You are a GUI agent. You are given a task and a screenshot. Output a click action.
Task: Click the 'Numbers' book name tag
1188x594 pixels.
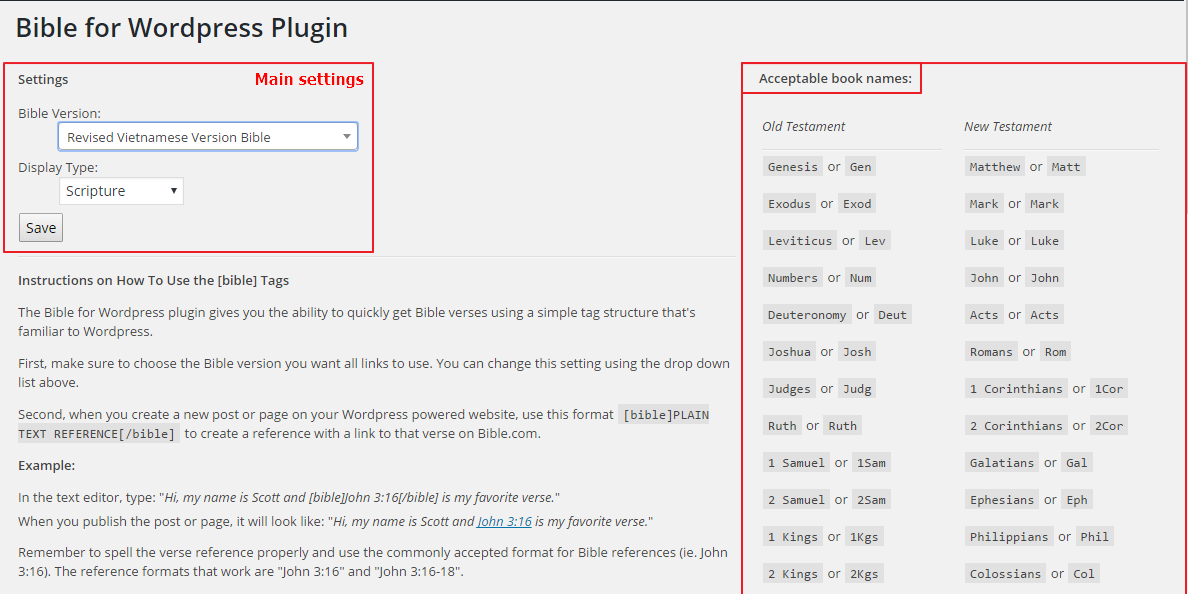pos(793,278)
